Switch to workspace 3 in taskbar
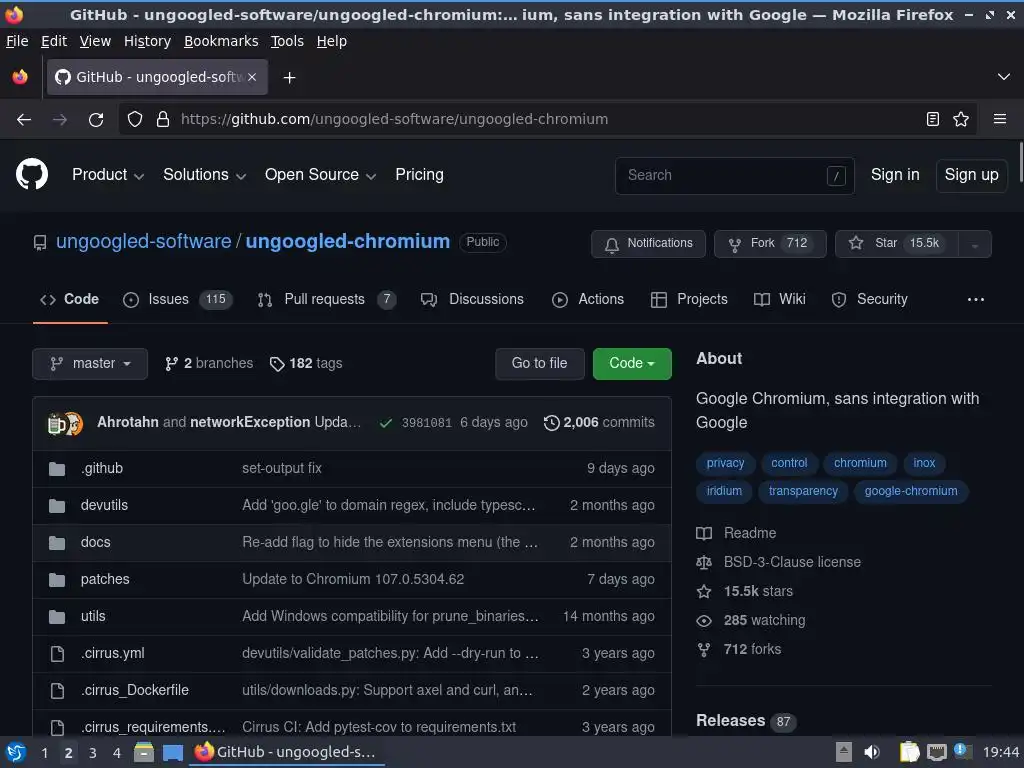The height and width of the screenshot is (768, 1024). pyautogui.click(x=93, y=753)
